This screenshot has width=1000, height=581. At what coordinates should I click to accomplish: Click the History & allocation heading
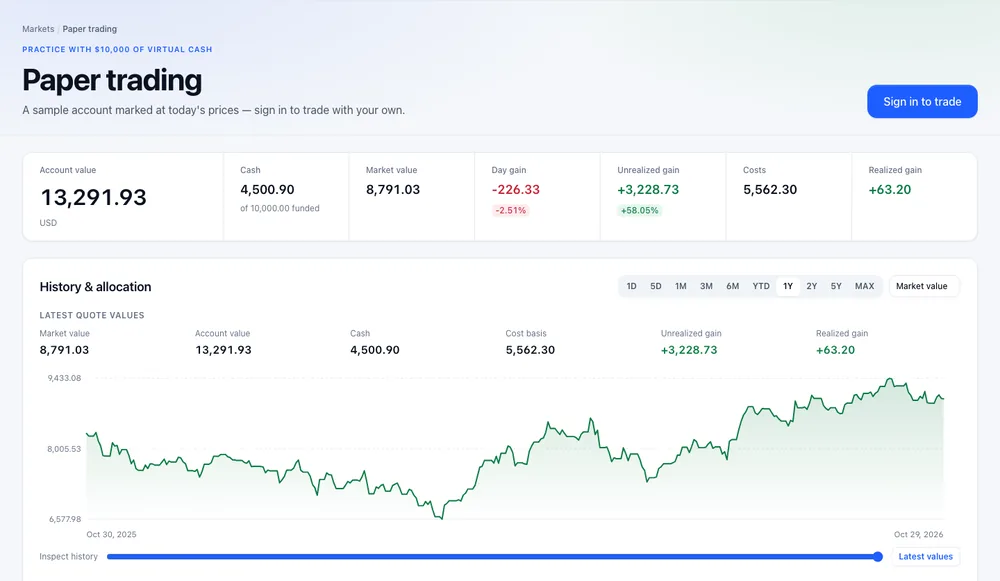click(x=96, y=287)
